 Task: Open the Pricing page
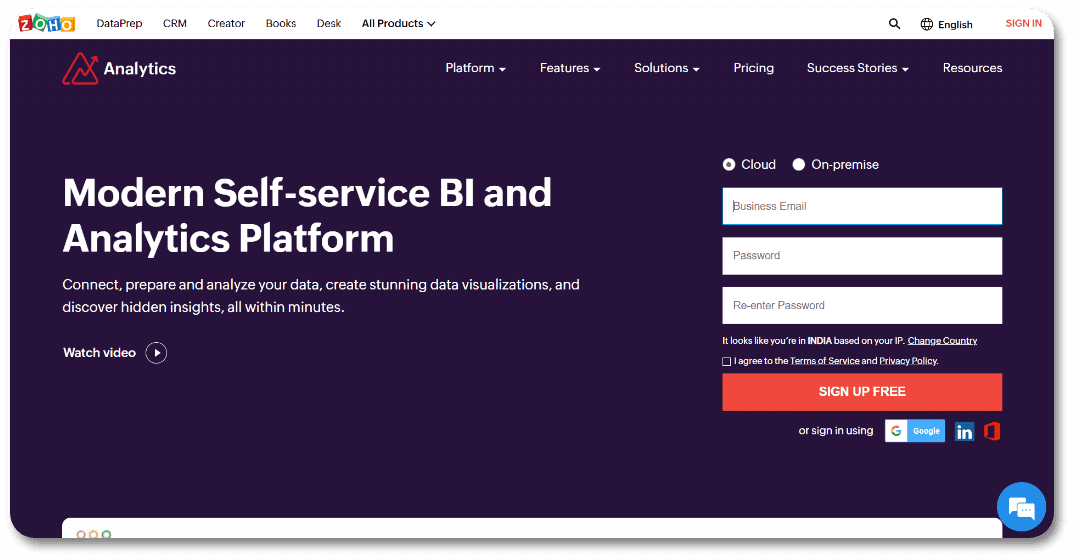753,68
